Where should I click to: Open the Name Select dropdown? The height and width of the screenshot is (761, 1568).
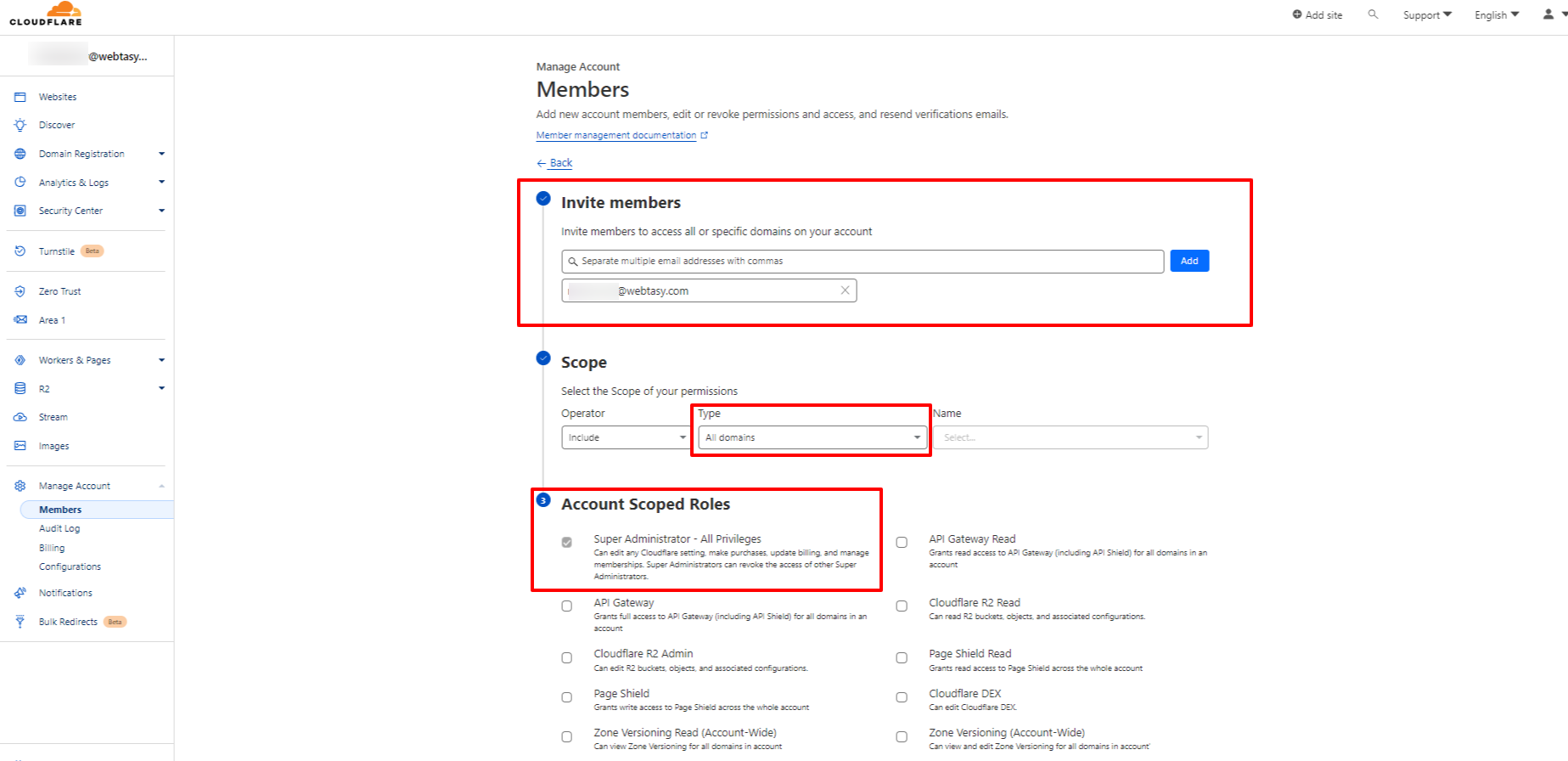(x=1071, y=437)
